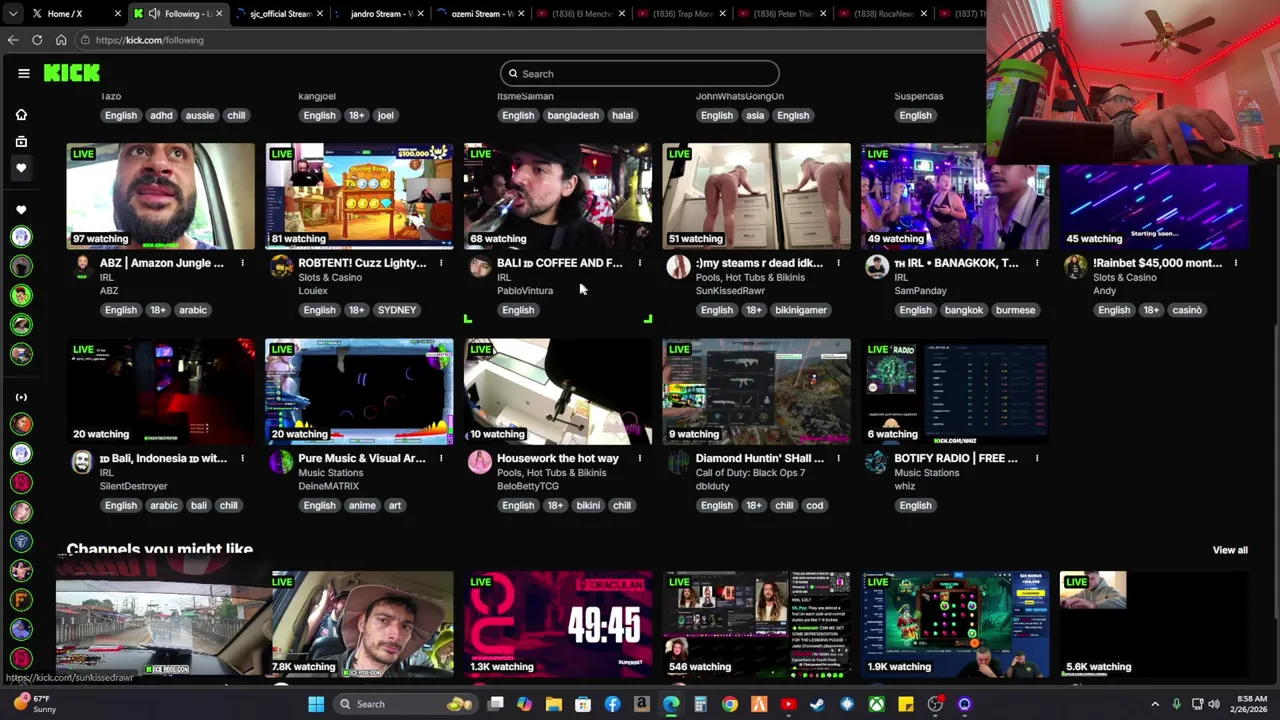
Task: Open the 49:45 countdown stream thumbnail
Action: pyautogui.click(x=558, y=624)
